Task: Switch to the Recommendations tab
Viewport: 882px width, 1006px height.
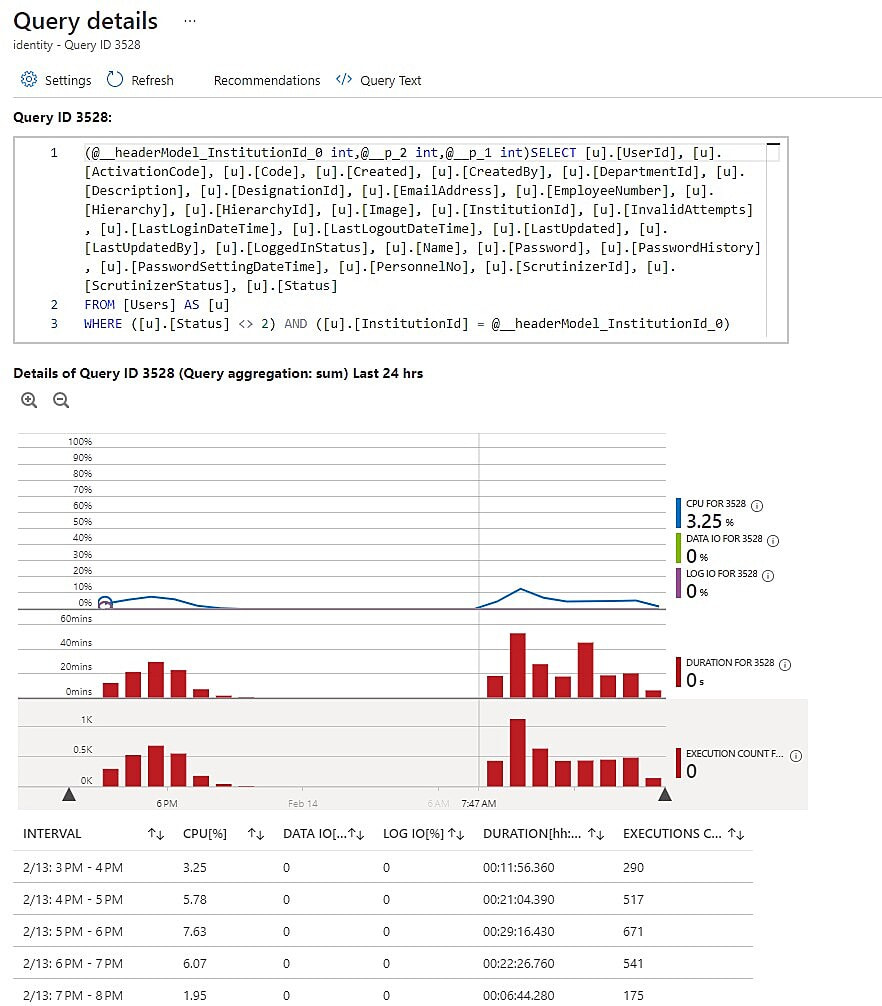Action: [x=267, y=80]
